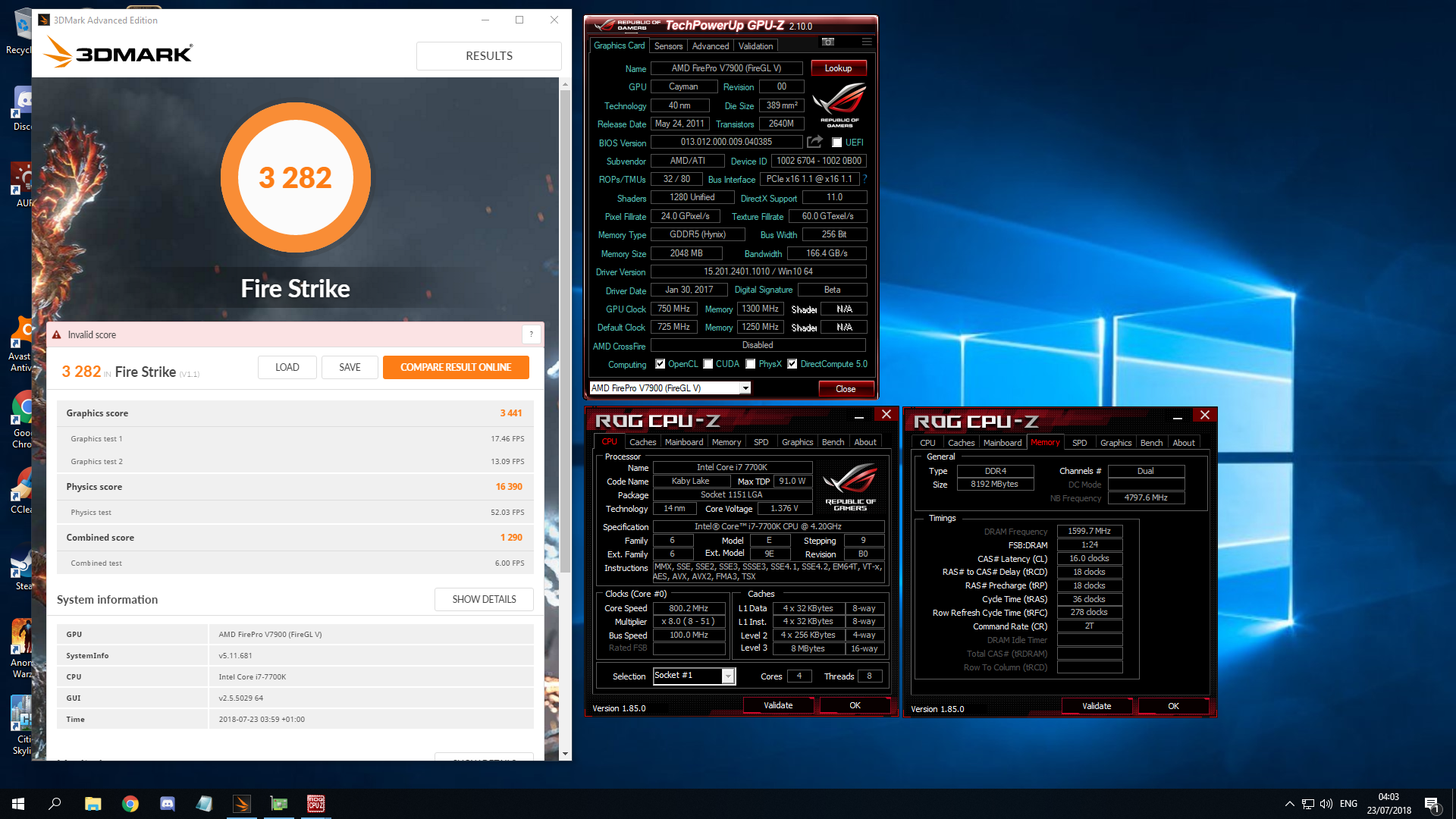Toggle the CUDA checkbox
This screenshot has width=1456, height=819.
(x=708, y=364)
